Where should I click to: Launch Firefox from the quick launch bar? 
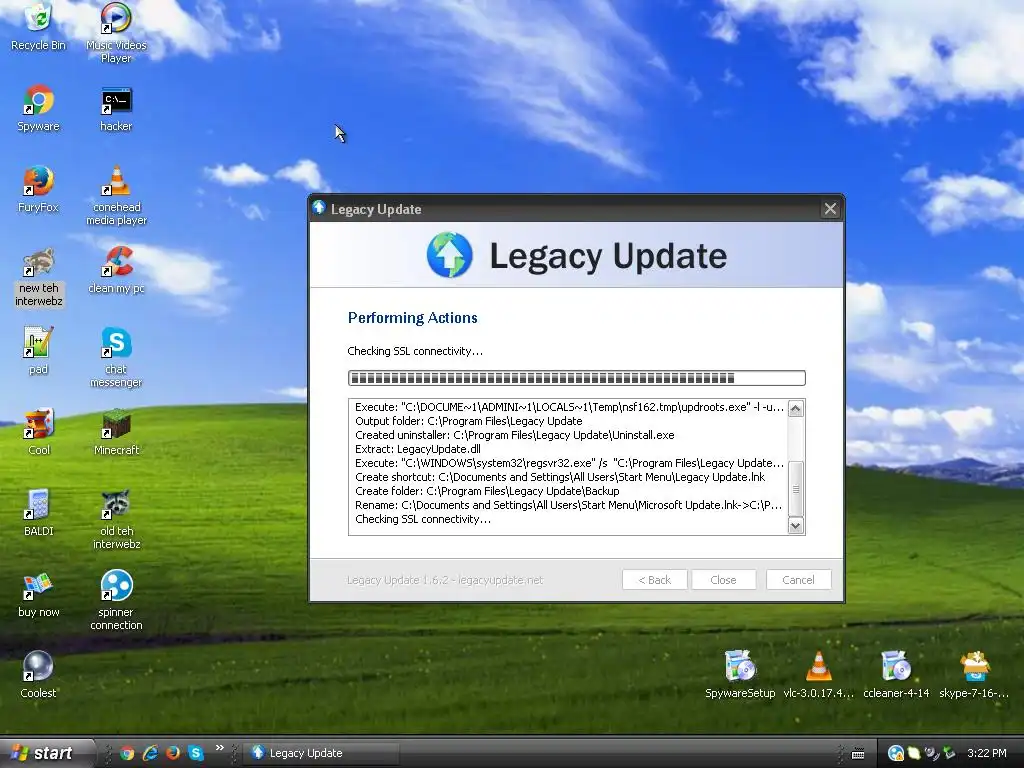point(173,753)
